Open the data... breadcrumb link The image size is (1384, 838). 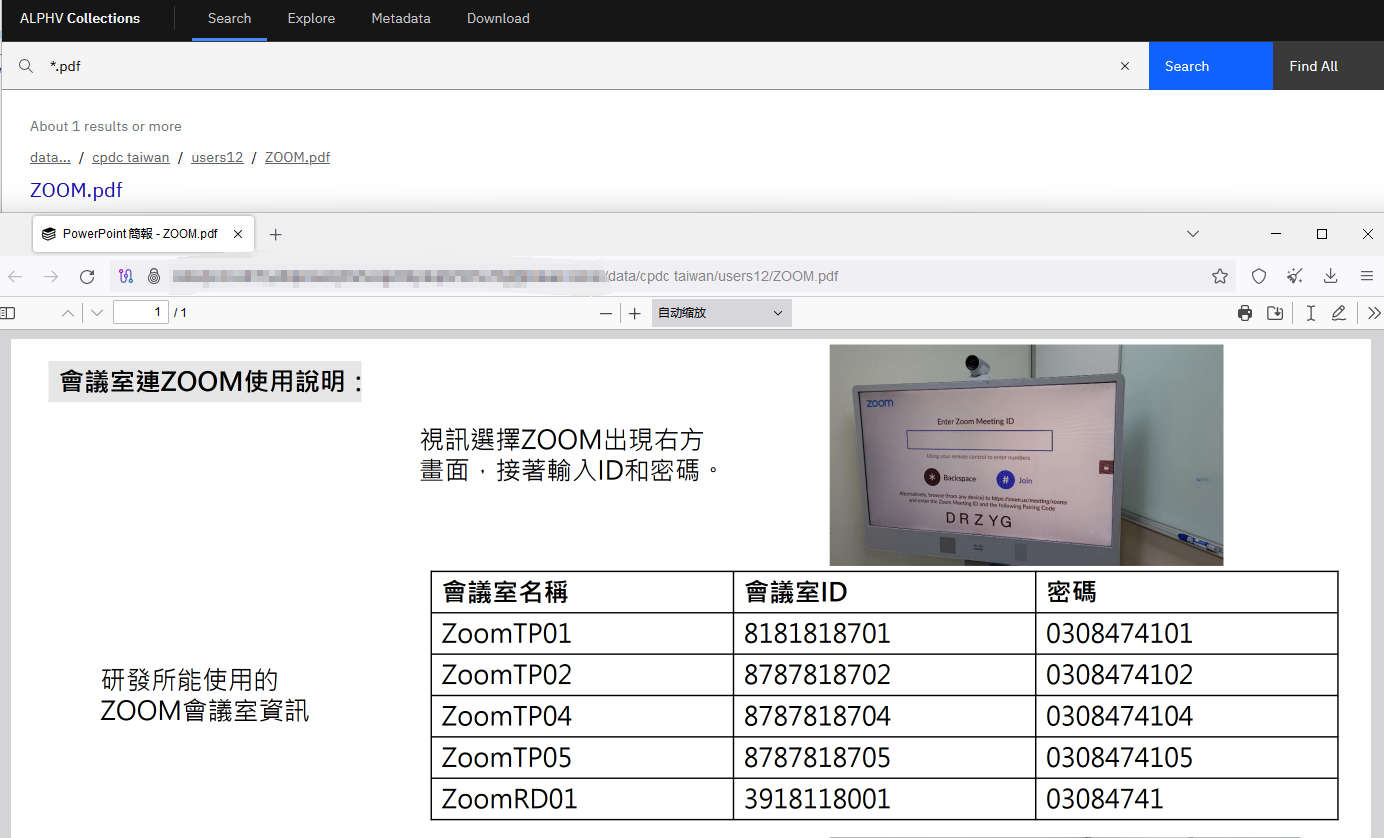tap(50, 157)
